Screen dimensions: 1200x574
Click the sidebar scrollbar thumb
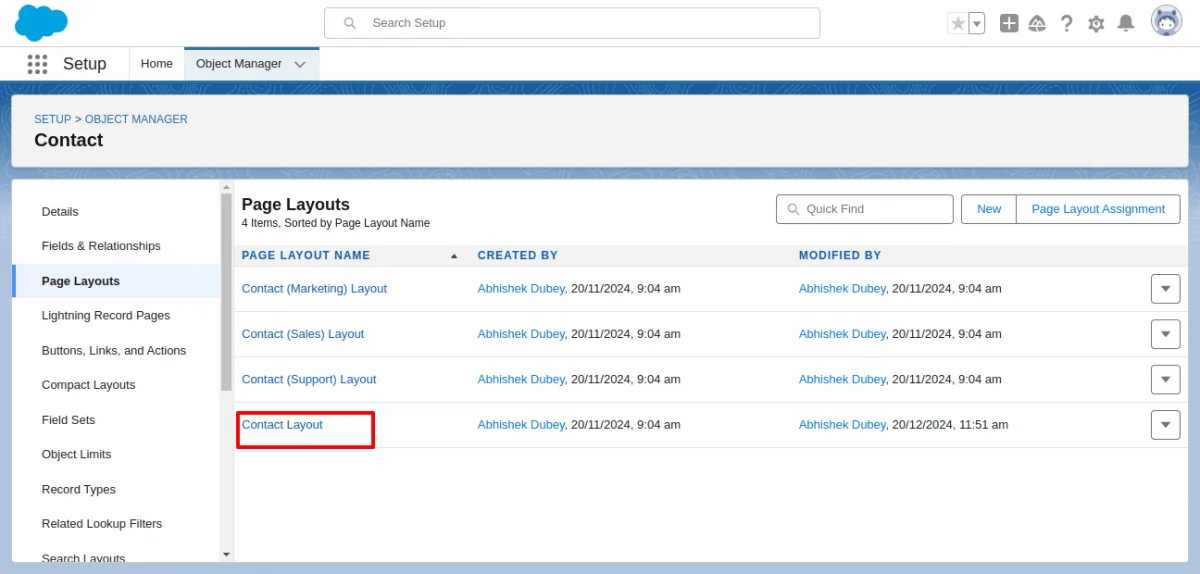226,291
